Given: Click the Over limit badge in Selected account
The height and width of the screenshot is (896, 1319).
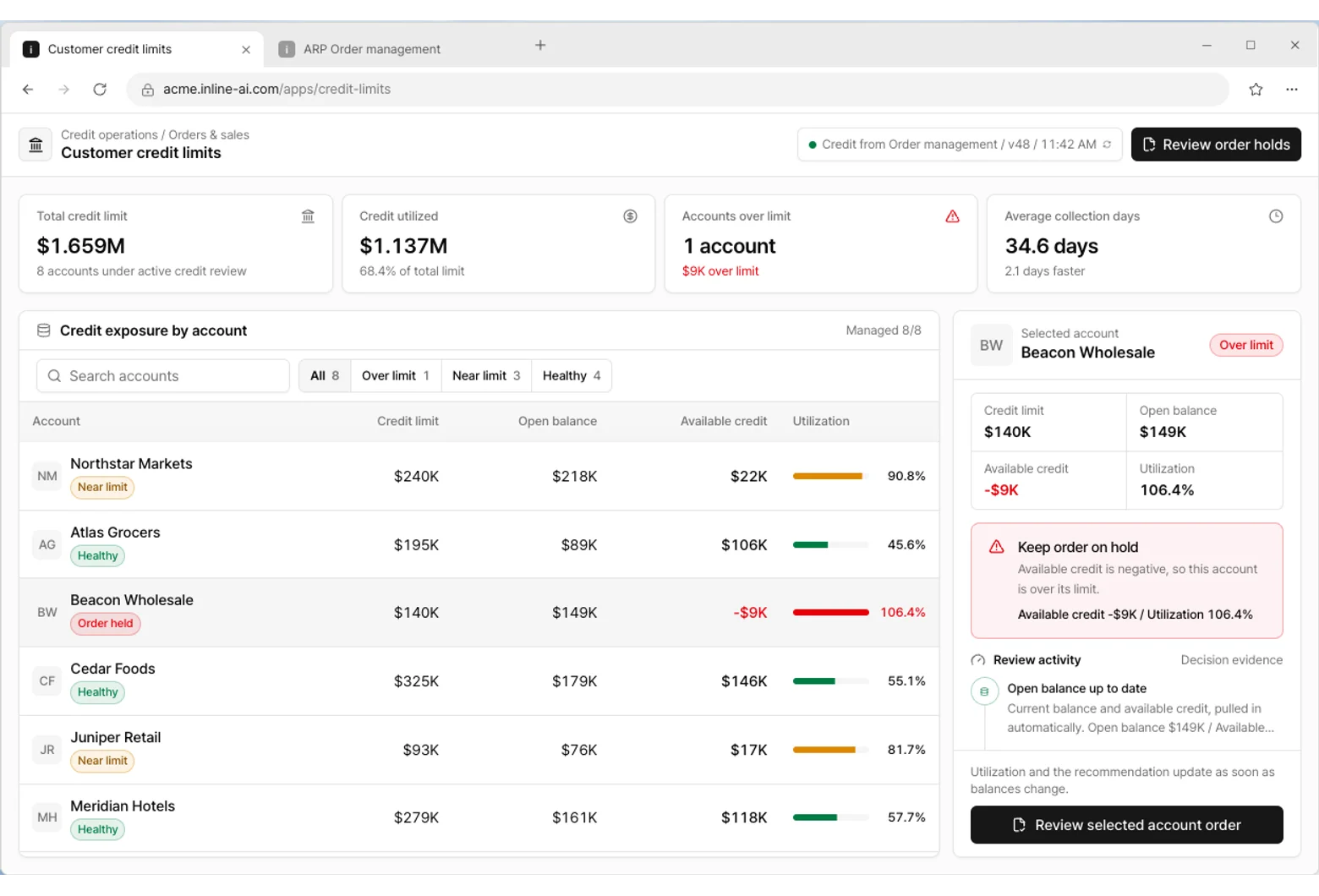Looking at the screenshot, I should [x=1245, y=345].
